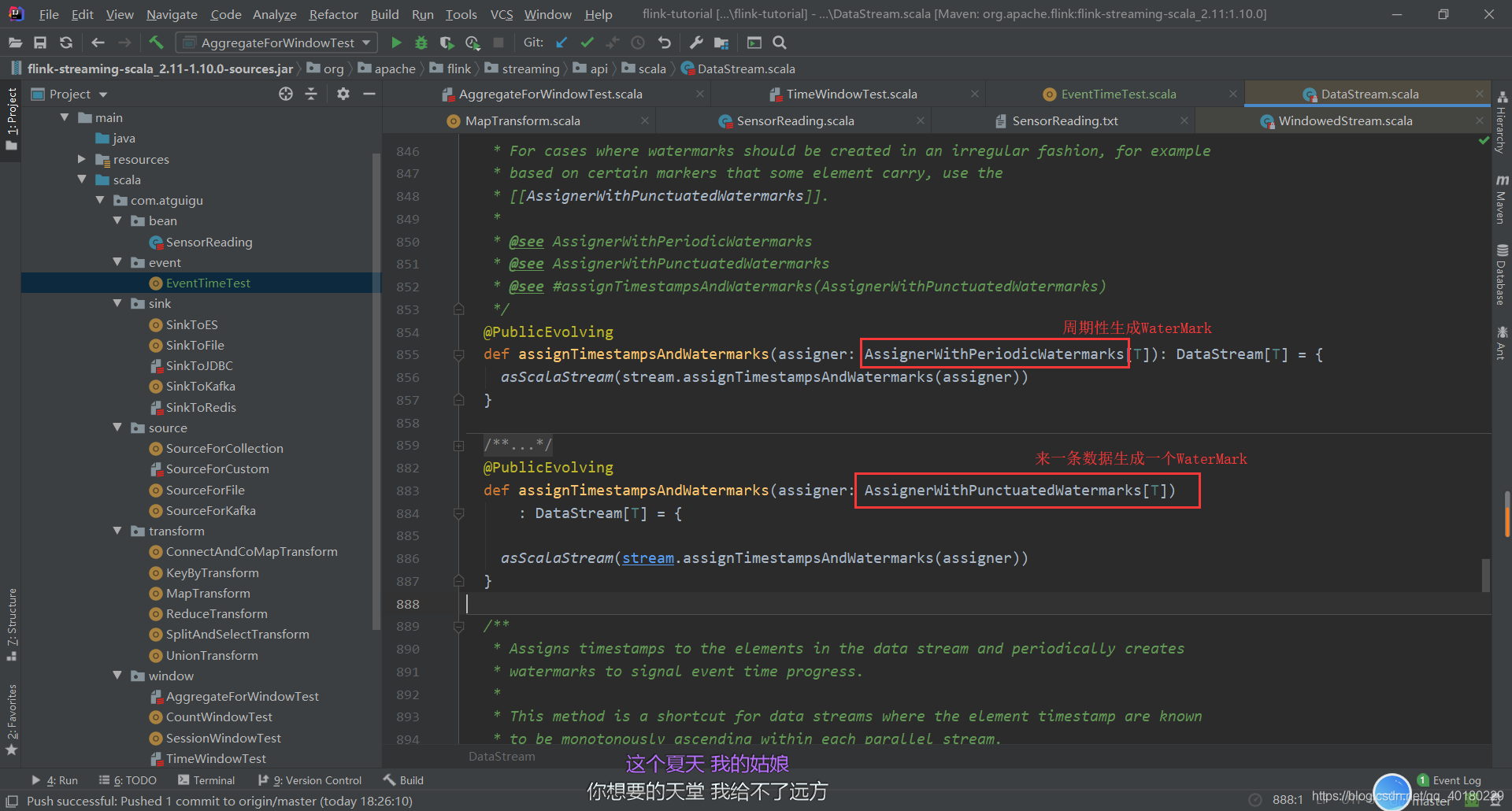Switch to the WindowedStream.scala tab
Screen dimensions: 1512x811
[x=1345, y=120]
